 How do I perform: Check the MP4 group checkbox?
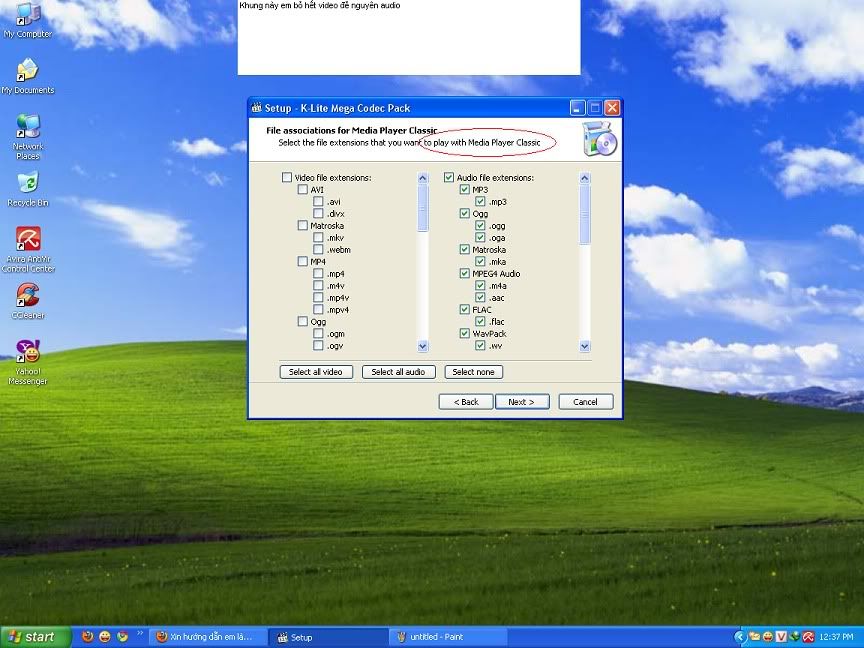coord(303,261)
